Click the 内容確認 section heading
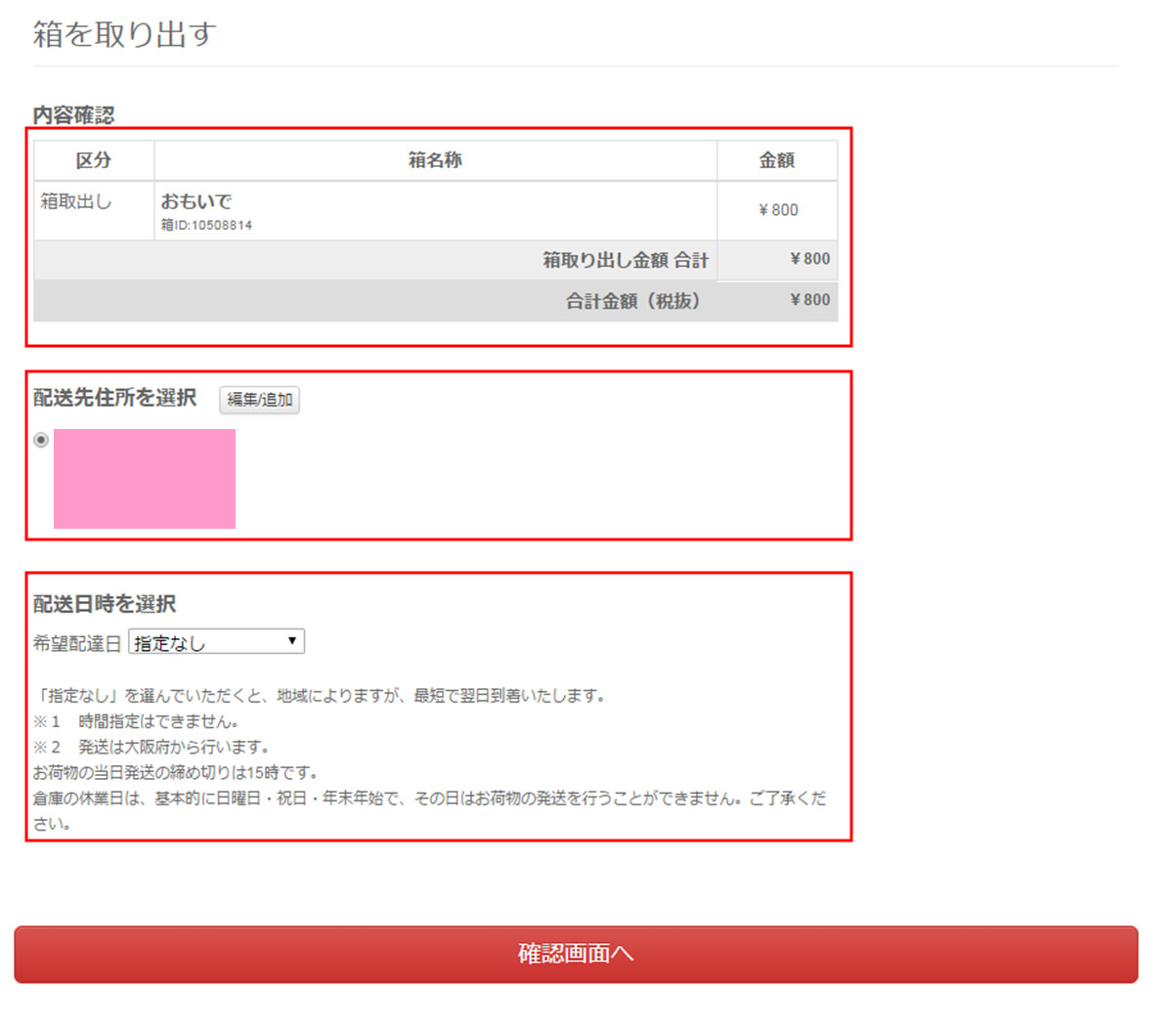The image size is (1173, 1036). click(74, 115)
